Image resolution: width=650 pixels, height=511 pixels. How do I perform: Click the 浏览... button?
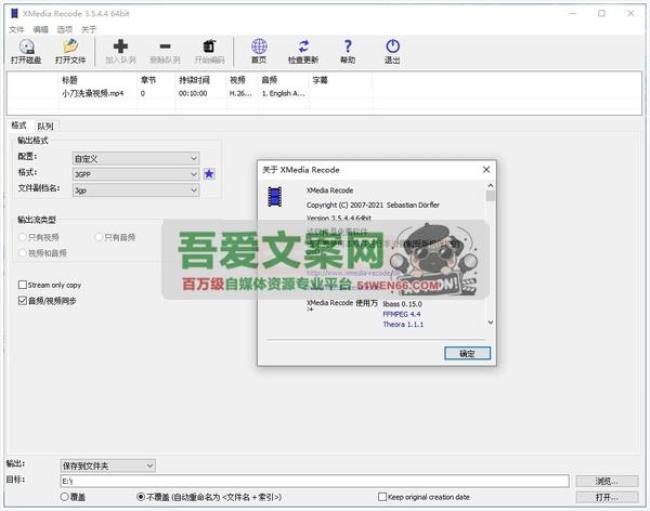[x=607, y=481]
